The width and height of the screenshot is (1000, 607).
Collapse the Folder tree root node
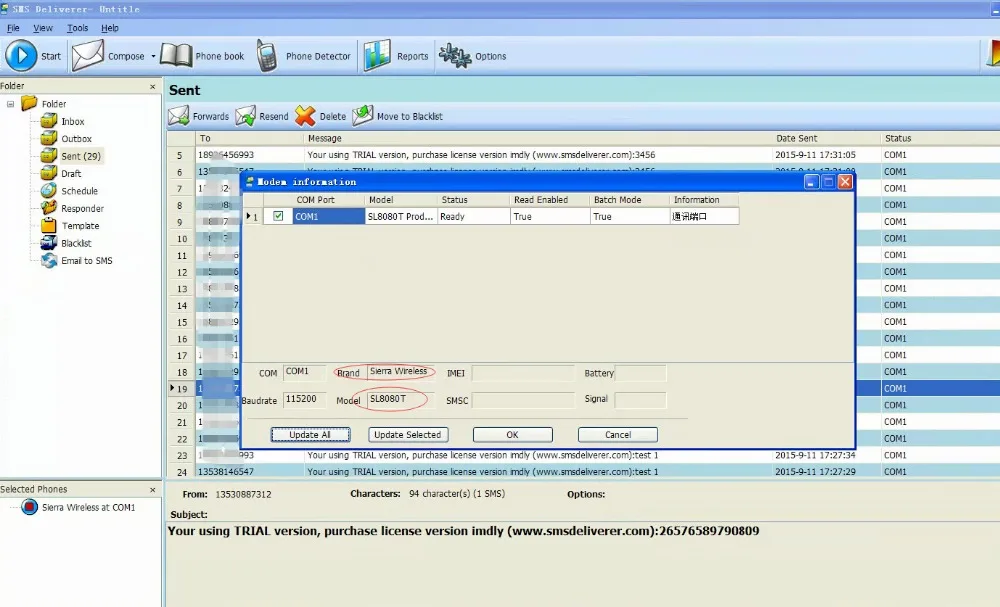click(x=11, y=104)
